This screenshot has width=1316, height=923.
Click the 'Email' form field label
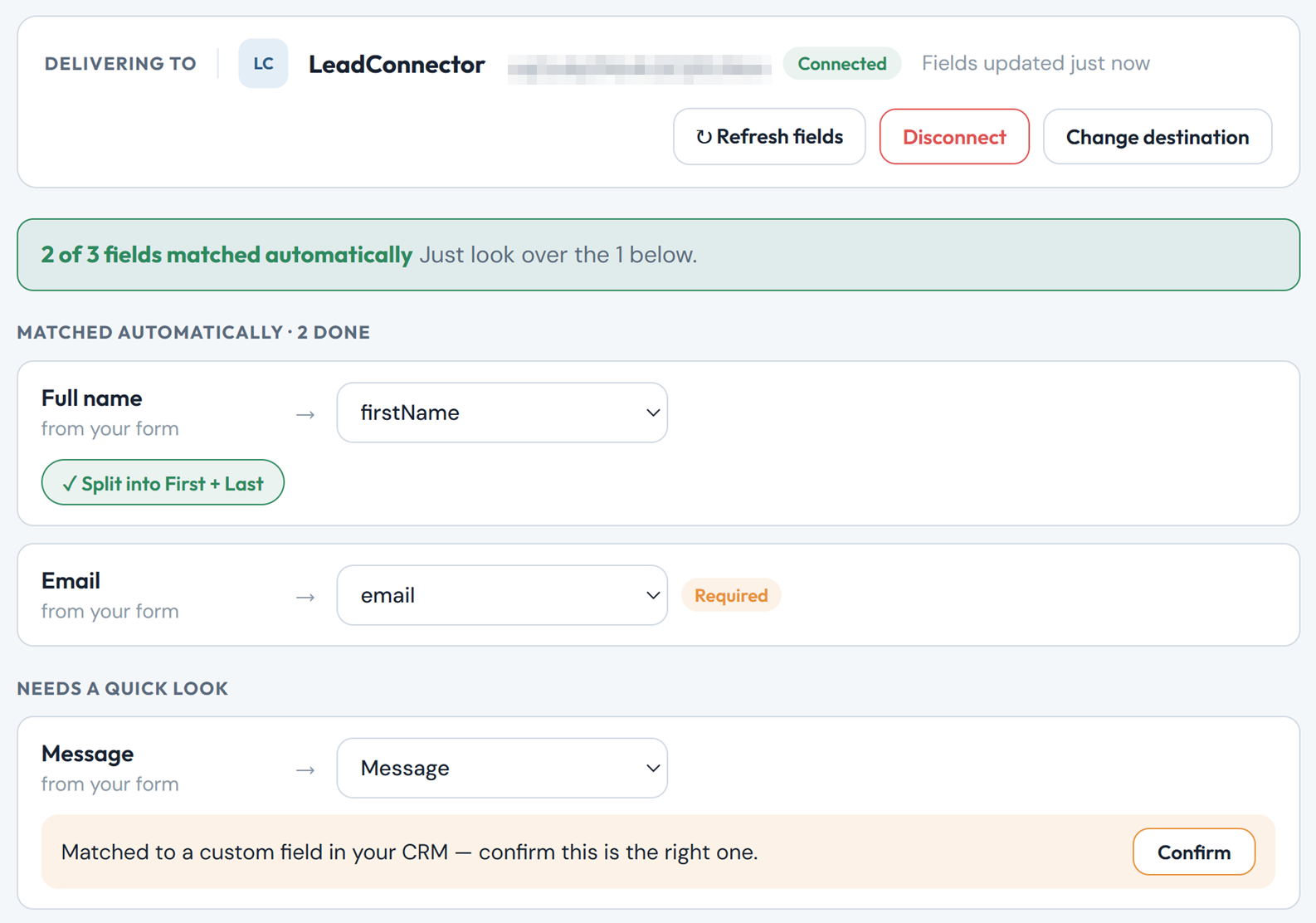click(71, 581)
